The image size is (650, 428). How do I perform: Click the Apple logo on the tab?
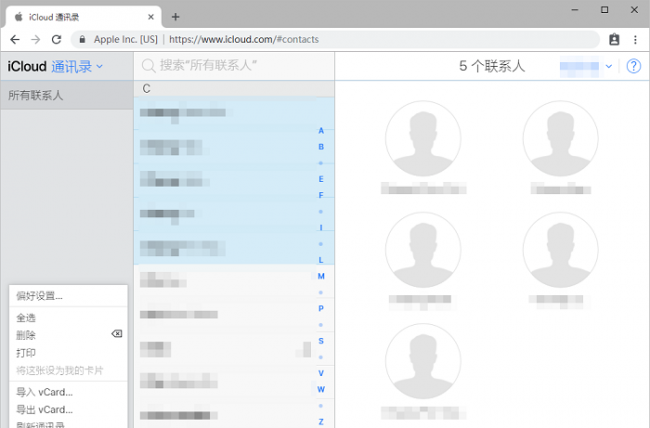pyautogui.click(x=18, y=17)
